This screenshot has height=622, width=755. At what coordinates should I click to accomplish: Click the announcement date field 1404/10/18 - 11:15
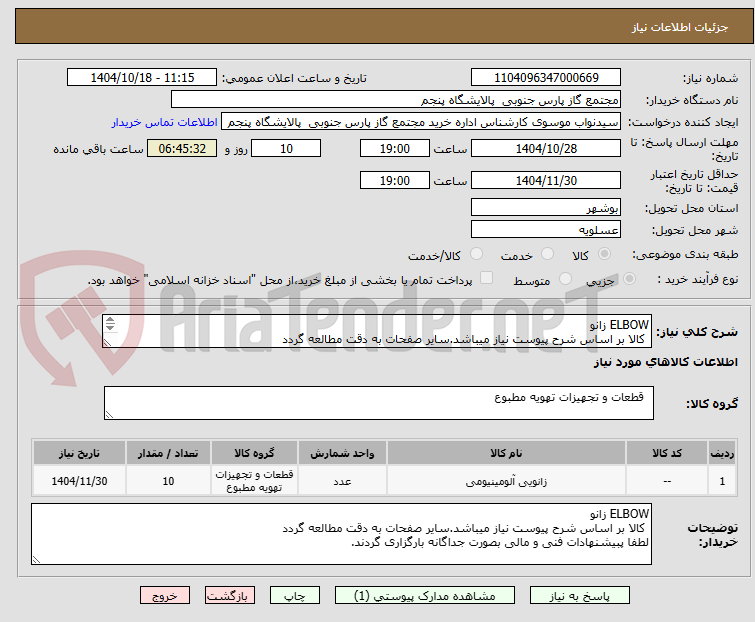click(142, 78)
